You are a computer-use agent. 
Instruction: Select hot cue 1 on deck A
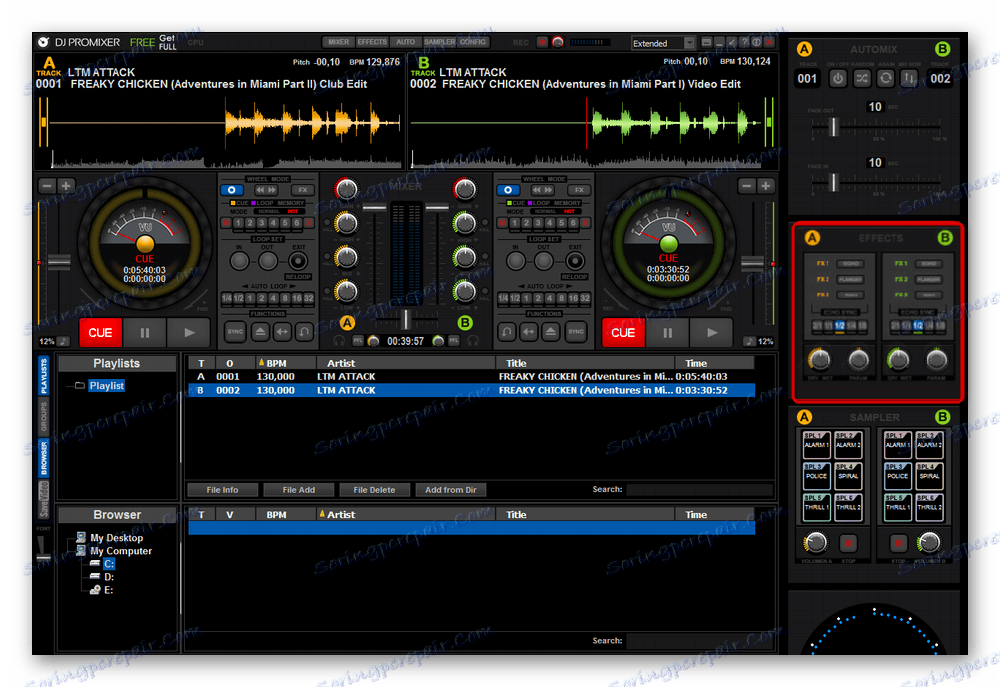238,223
